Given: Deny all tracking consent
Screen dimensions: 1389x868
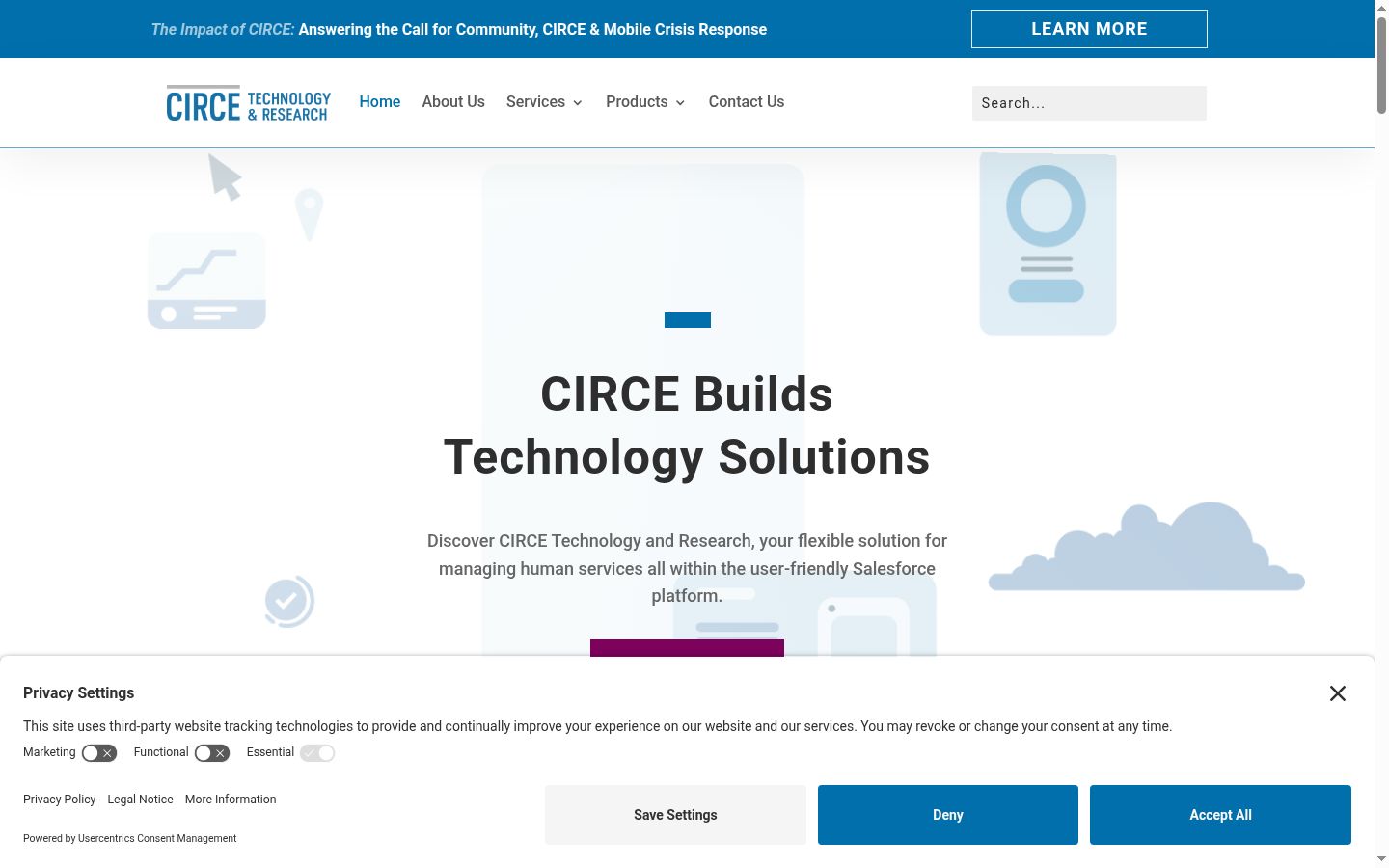Looking at the screenshot, I should pos(948,815).
